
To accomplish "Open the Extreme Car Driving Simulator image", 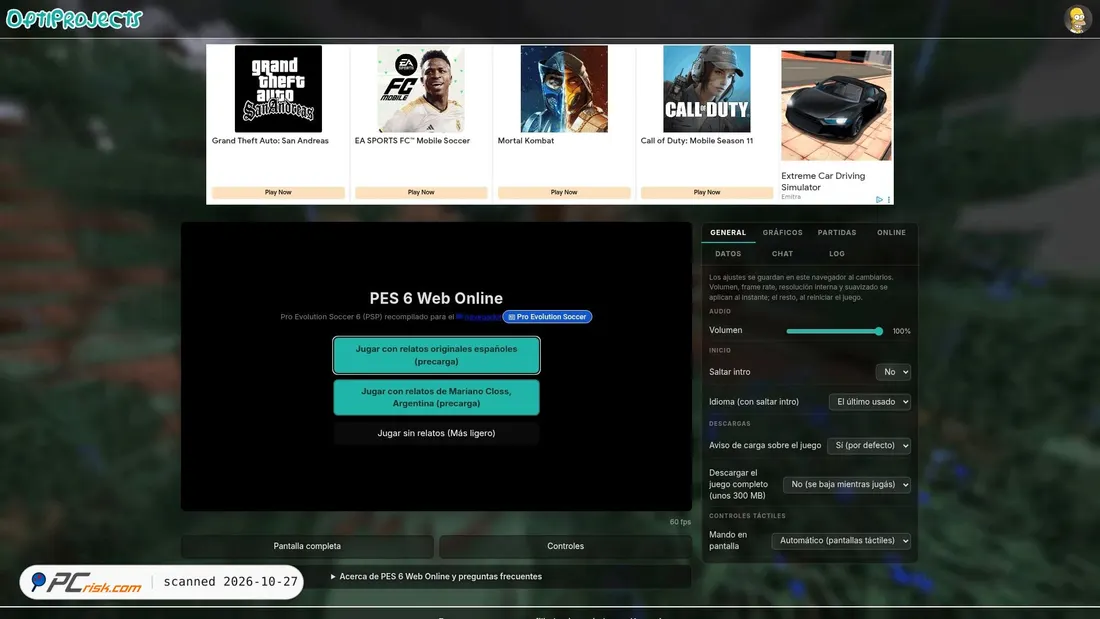I will click(836, 105).
